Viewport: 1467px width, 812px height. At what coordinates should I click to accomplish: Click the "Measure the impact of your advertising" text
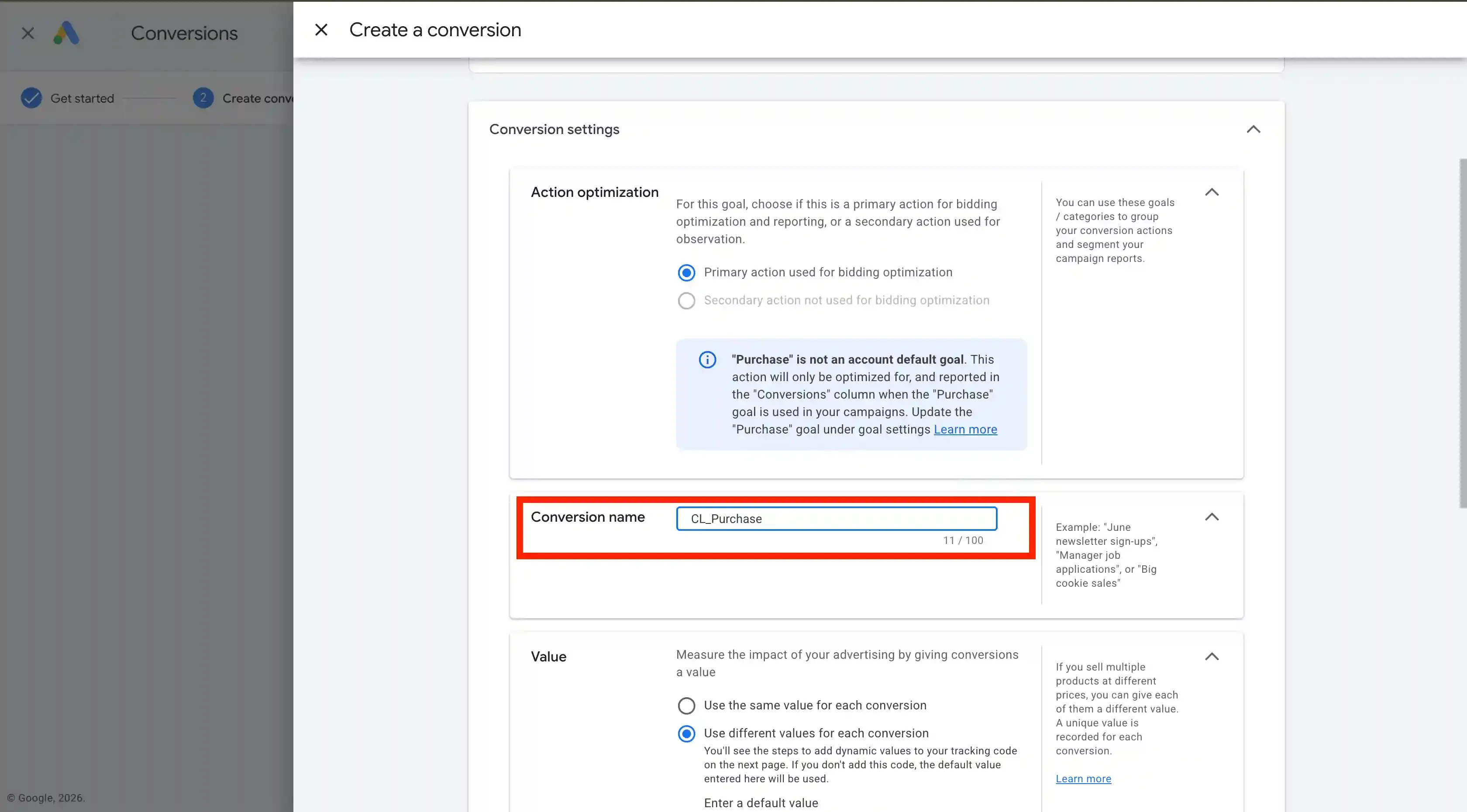point(847,664)
